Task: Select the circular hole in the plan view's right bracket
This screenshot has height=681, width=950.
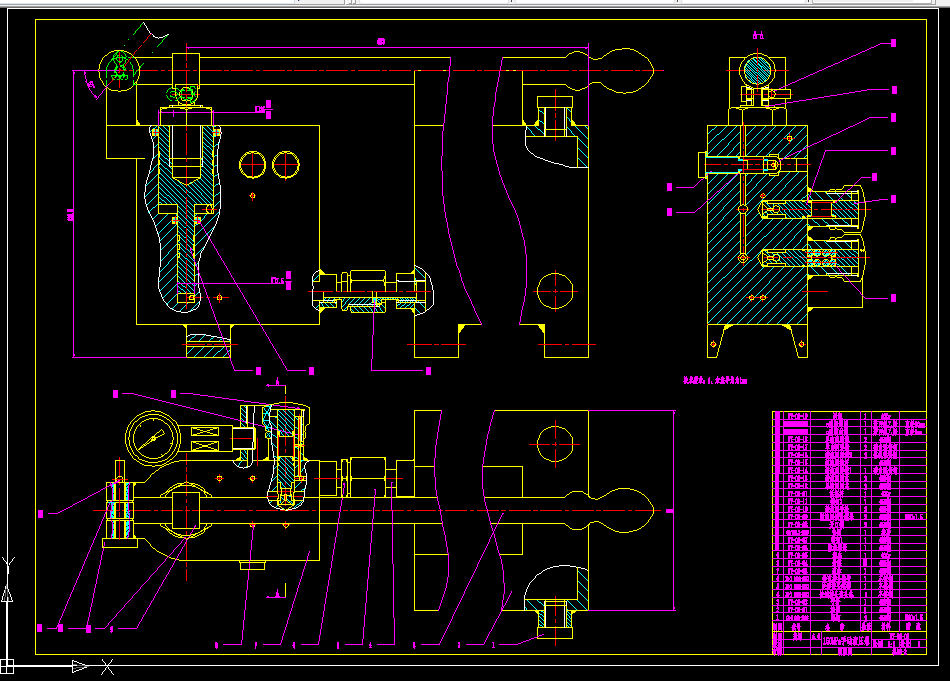Action: 555,444
